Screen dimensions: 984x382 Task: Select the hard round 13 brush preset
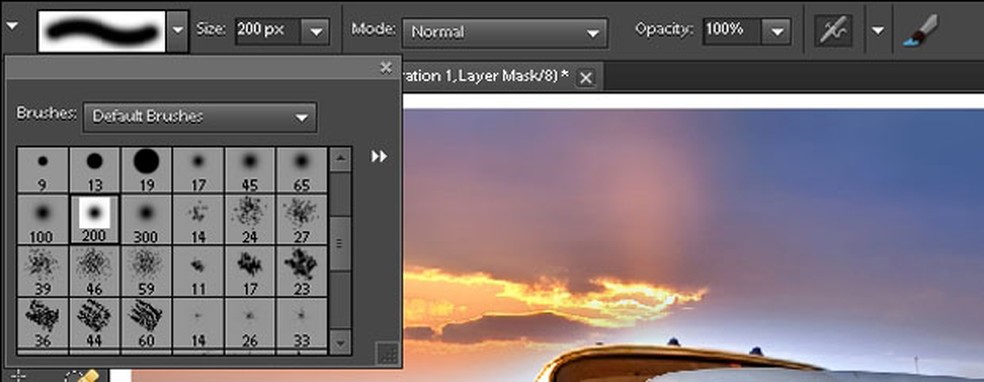94,170
